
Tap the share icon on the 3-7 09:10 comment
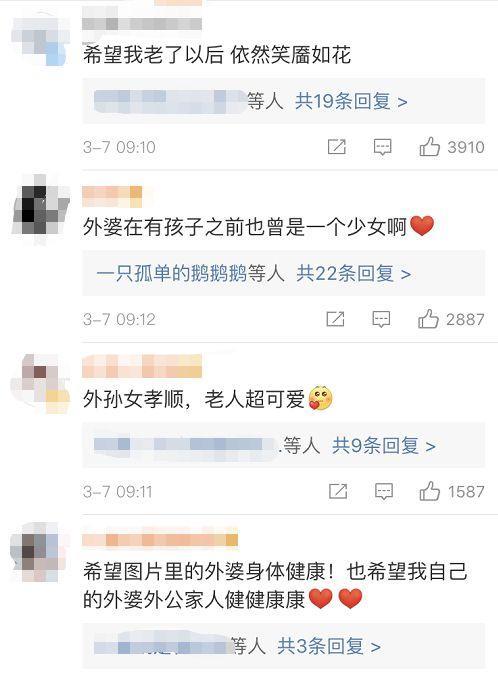pyautogui.click(x=337, y=147)
